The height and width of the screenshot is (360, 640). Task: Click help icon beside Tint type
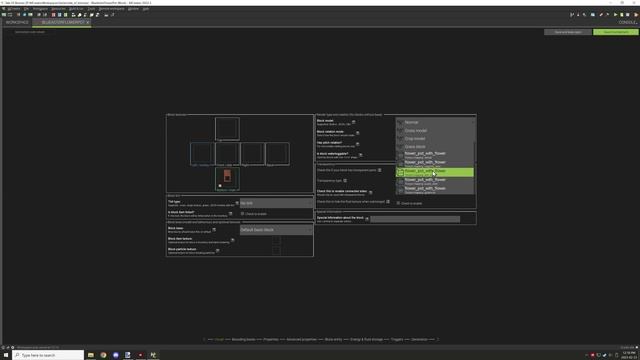pyautogui.click(x=237, y=202)
